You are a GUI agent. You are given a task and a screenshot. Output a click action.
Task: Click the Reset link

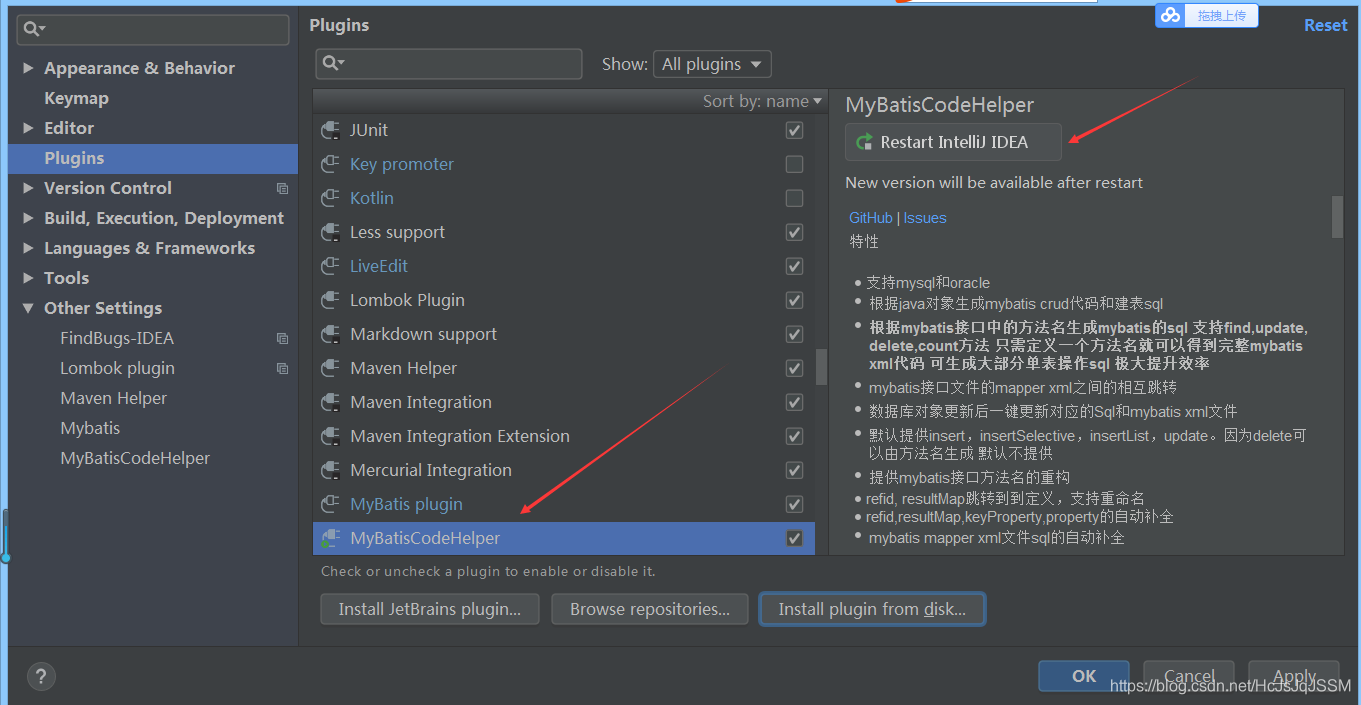pyautogui.click(x=1325, y=26)
